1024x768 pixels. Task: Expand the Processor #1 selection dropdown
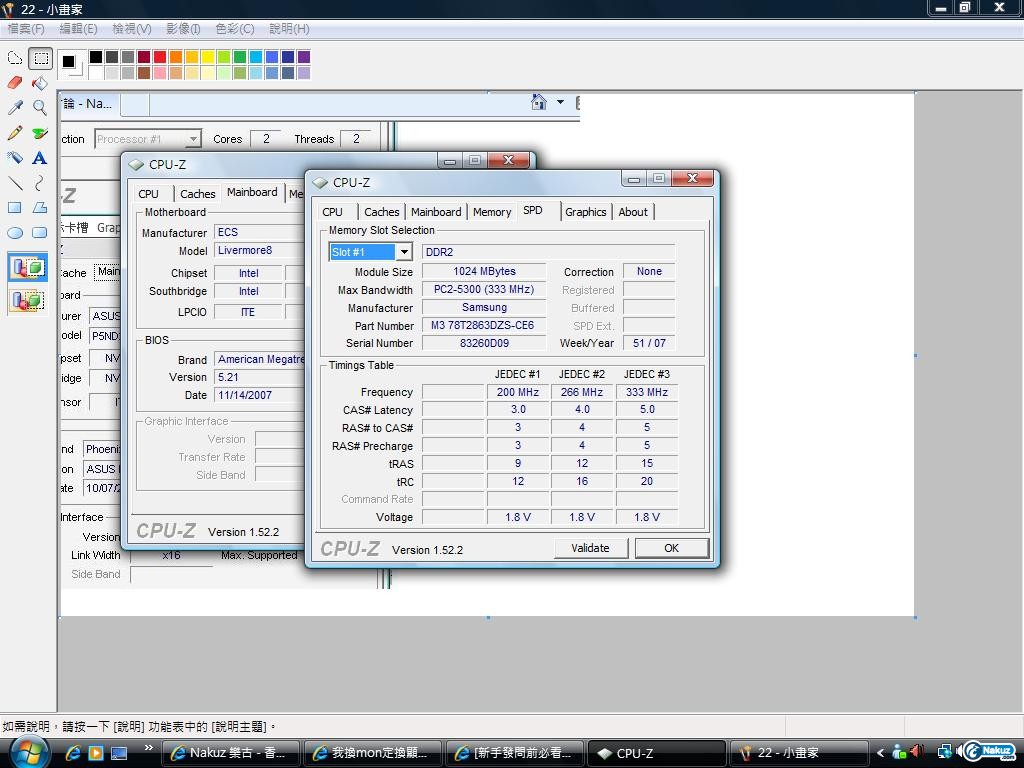point(193,139)
